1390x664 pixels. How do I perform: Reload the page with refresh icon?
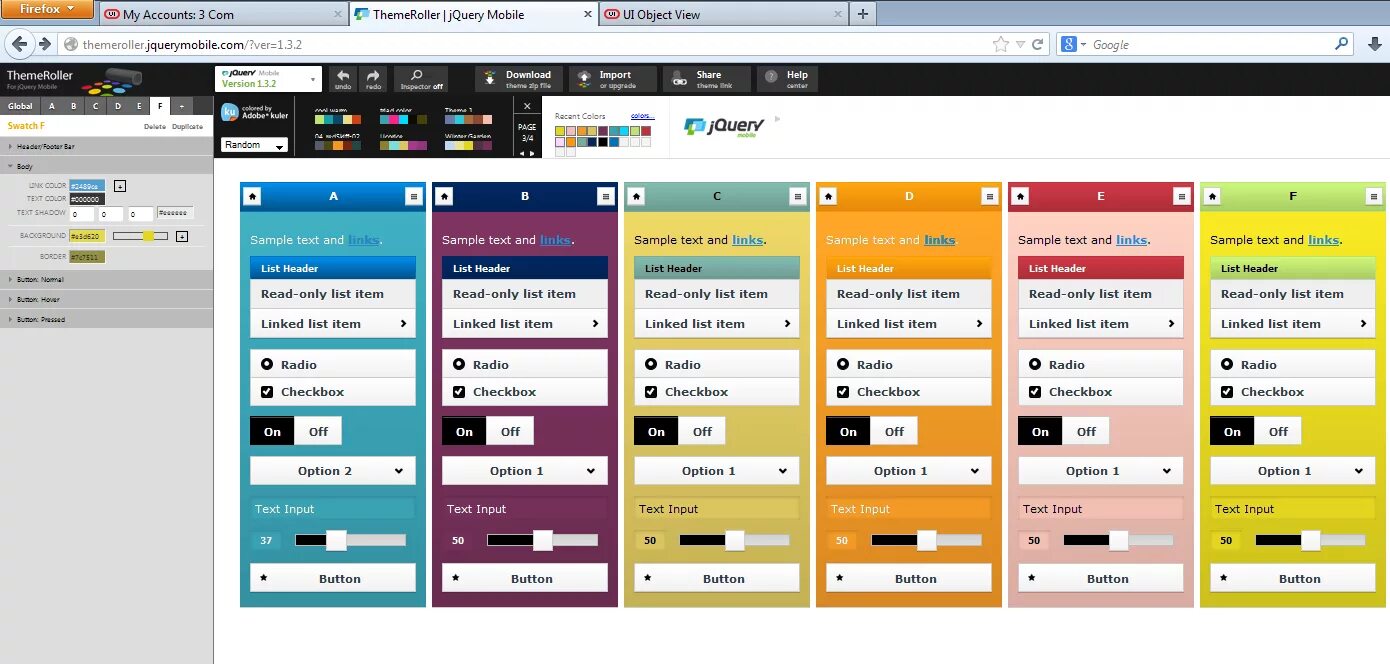(x=1037, y=44)
